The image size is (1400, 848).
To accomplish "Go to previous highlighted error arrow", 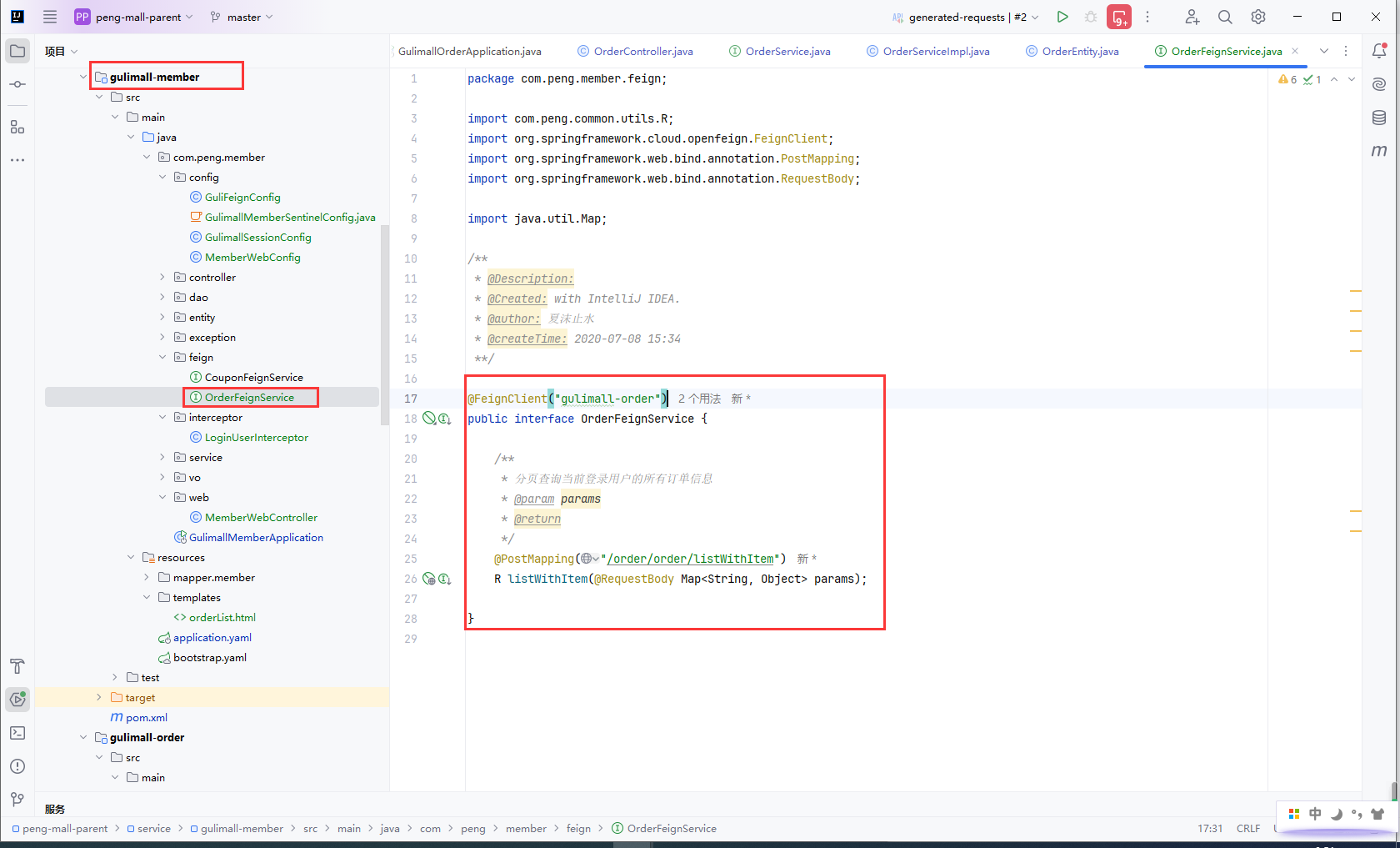I will pos(1334,79).
